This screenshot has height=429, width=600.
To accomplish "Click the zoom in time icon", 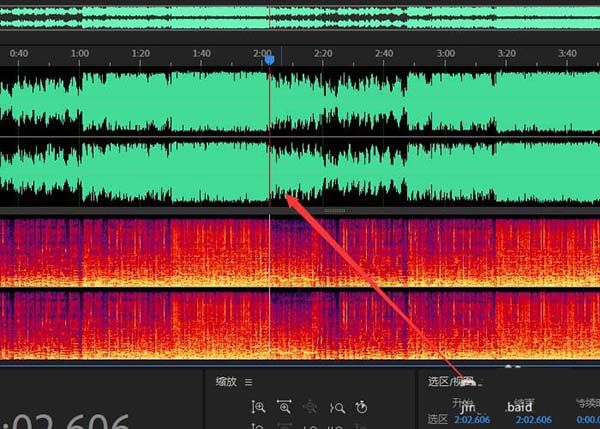I will pos(284,407).
